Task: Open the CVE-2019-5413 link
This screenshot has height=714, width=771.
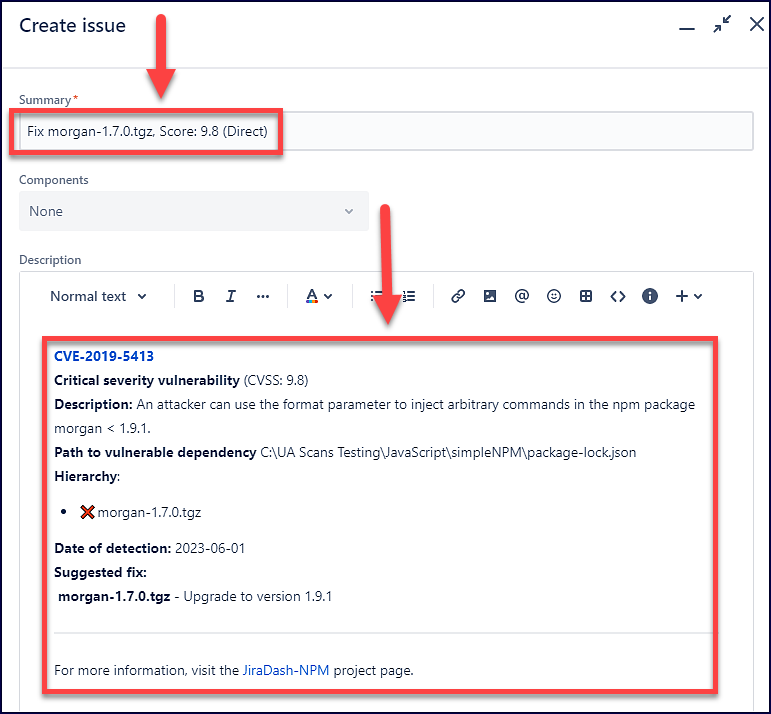Action: click(x=104, y=356)
